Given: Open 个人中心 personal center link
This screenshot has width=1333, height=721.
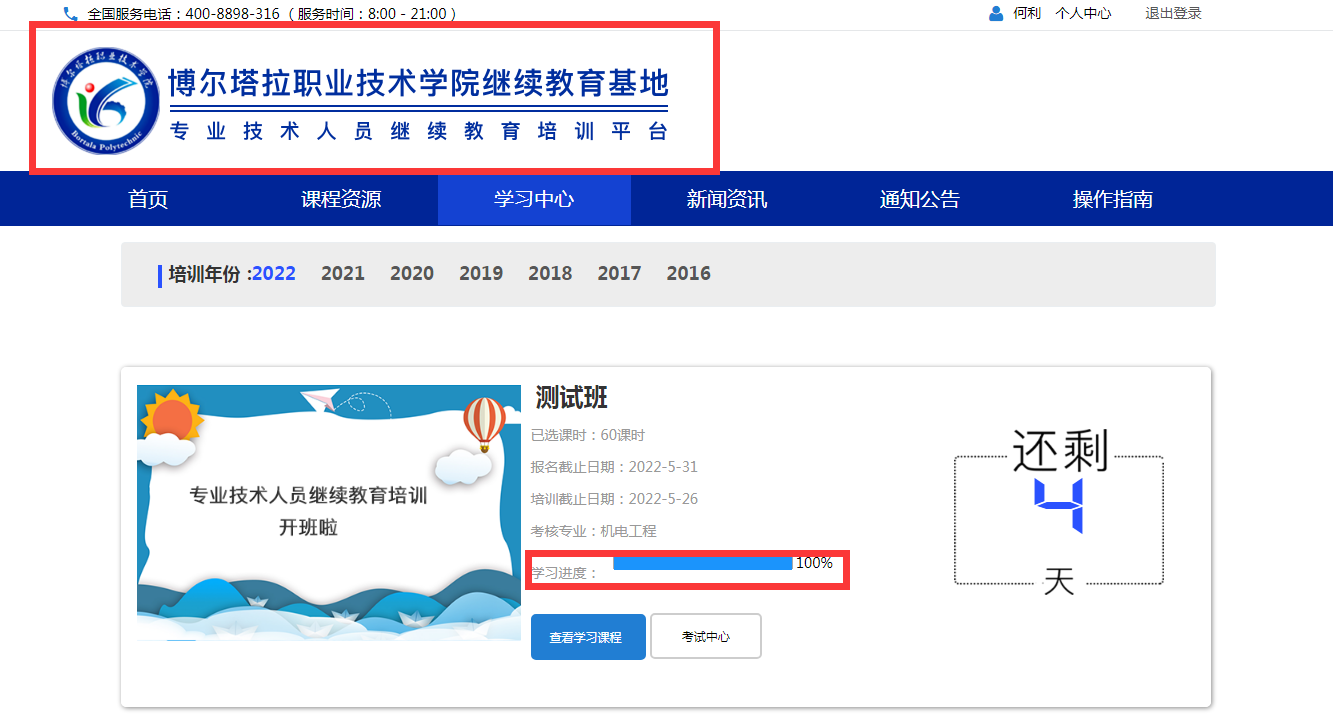Looking at the screenshot, I should [1083, 14].
